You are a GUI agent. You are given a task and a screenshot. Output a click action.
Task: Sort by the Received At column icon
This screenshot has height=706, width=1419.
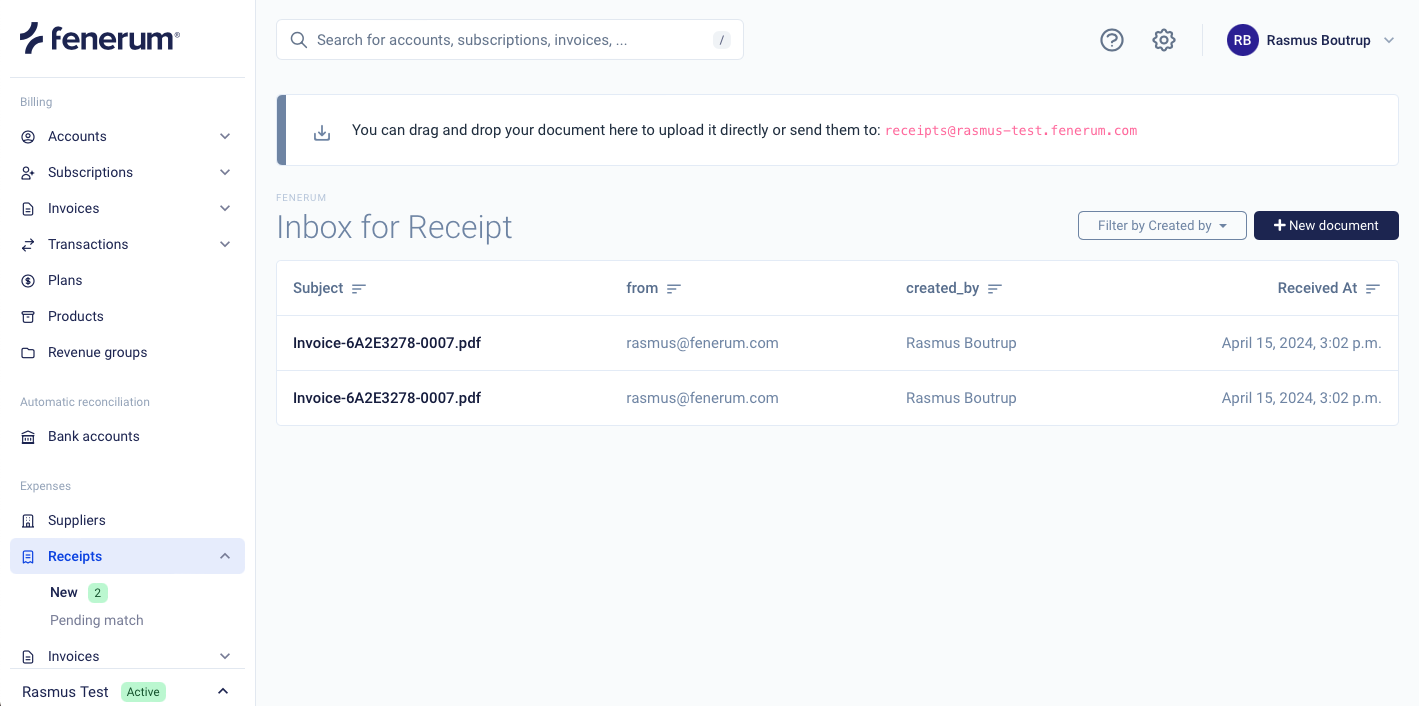(1373, 288)
